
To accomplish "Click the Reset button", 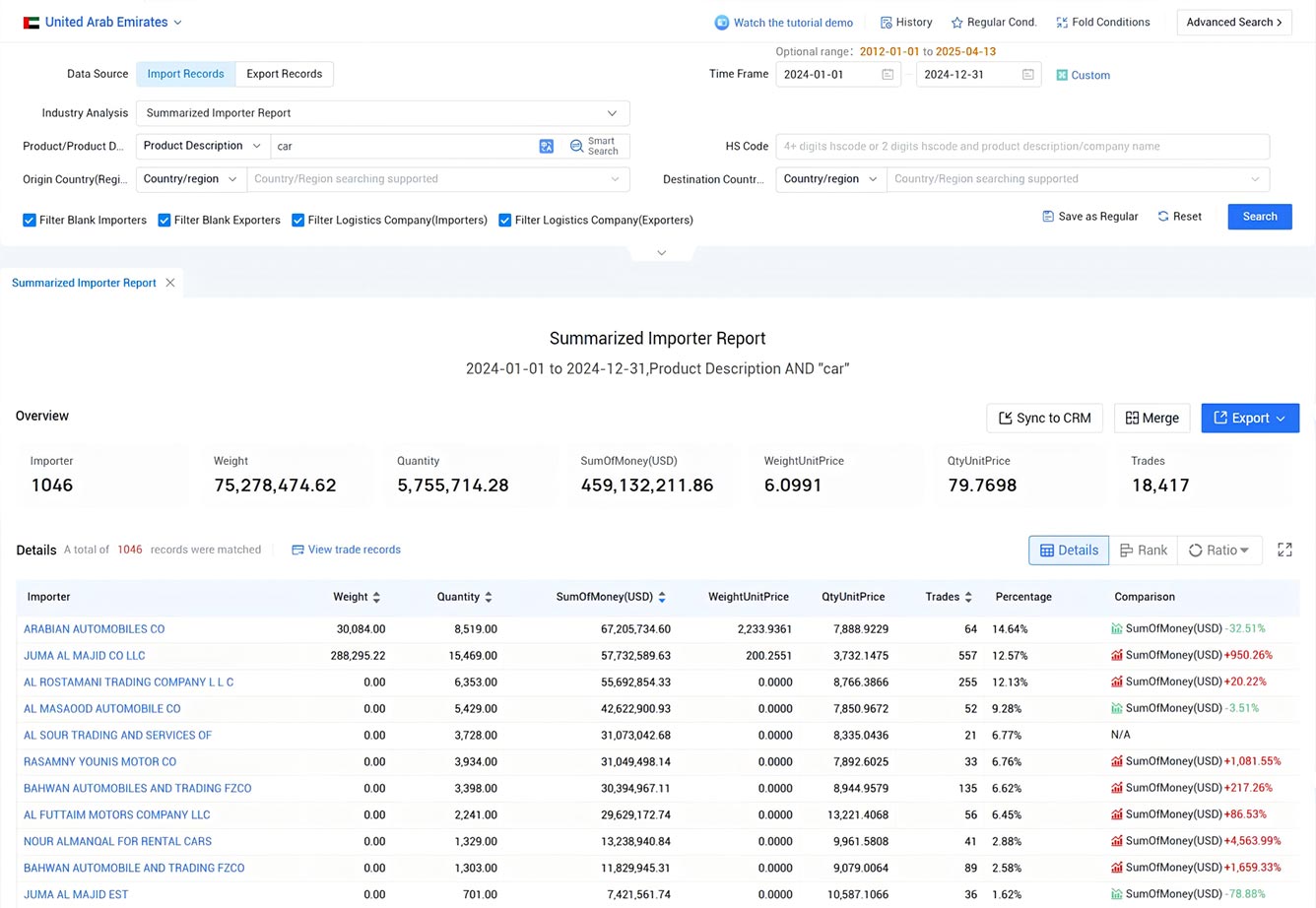I will pos(1179,217).
